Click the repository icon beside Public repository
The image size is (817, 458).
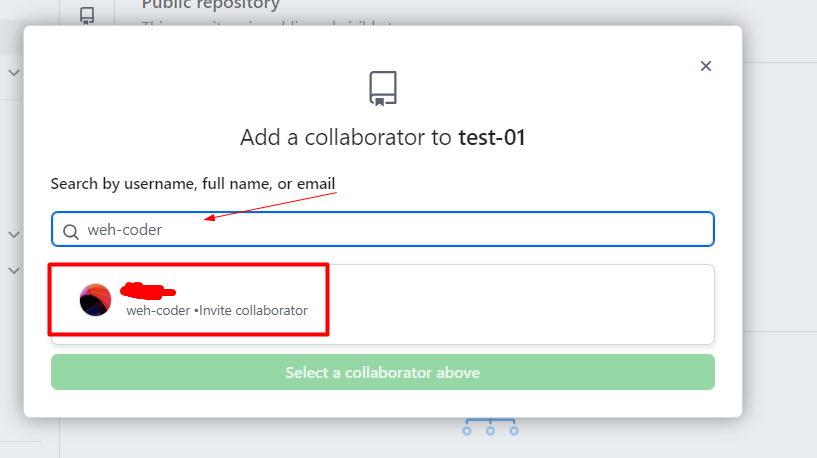pyautogui.click(x=87, y=15)
